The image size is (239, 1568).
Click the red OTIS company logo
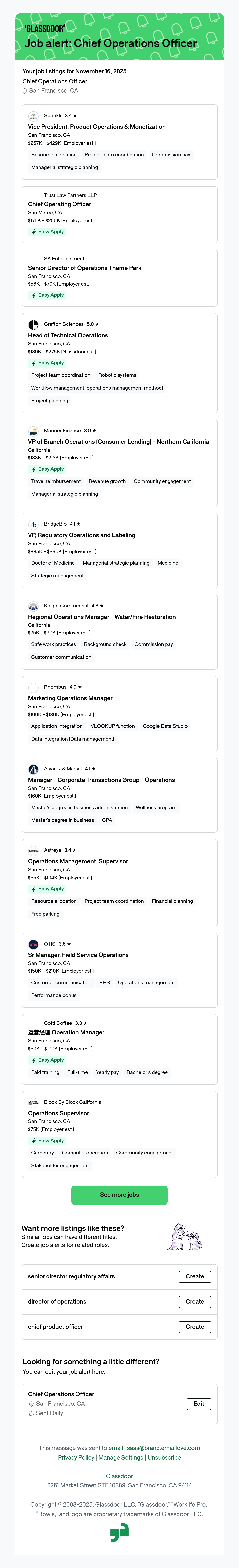click(33, 944)
